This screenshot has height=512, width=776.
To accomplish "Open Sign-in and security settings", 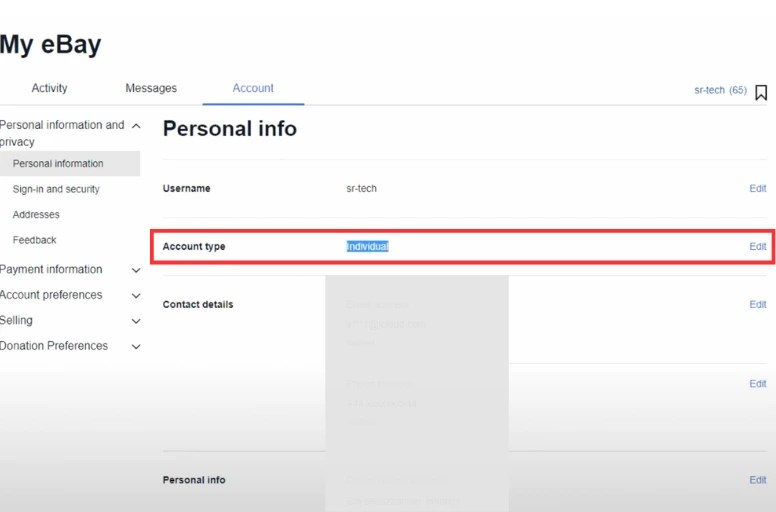I will point(56,189).
